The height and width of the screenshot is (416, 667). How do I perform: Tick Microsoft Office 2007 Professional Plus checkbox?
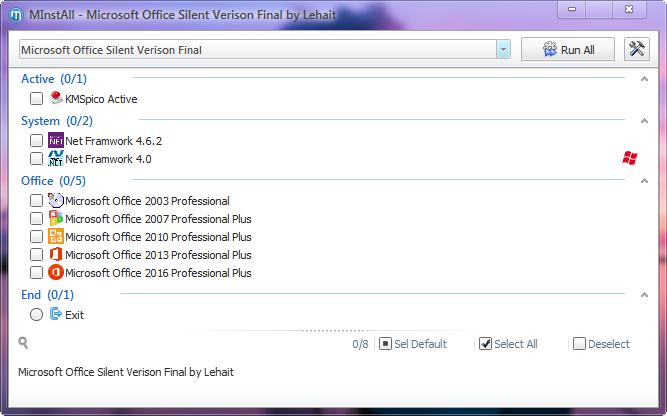coord(37,219)
